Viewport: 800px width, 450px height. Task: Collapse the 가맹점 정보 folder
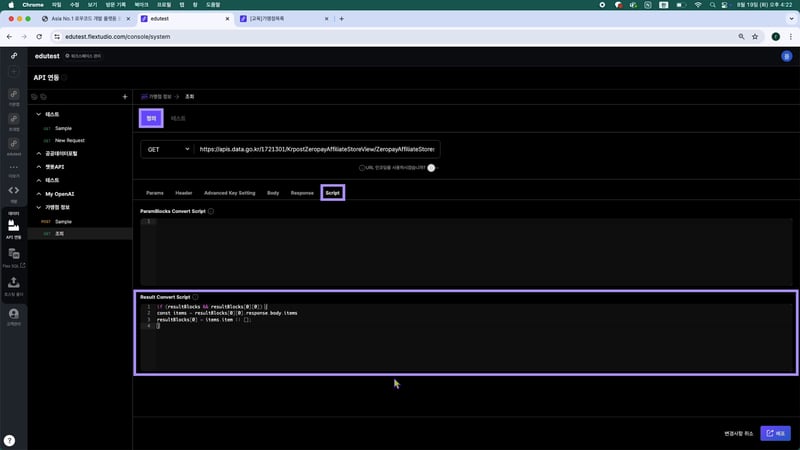pos(39,207)
